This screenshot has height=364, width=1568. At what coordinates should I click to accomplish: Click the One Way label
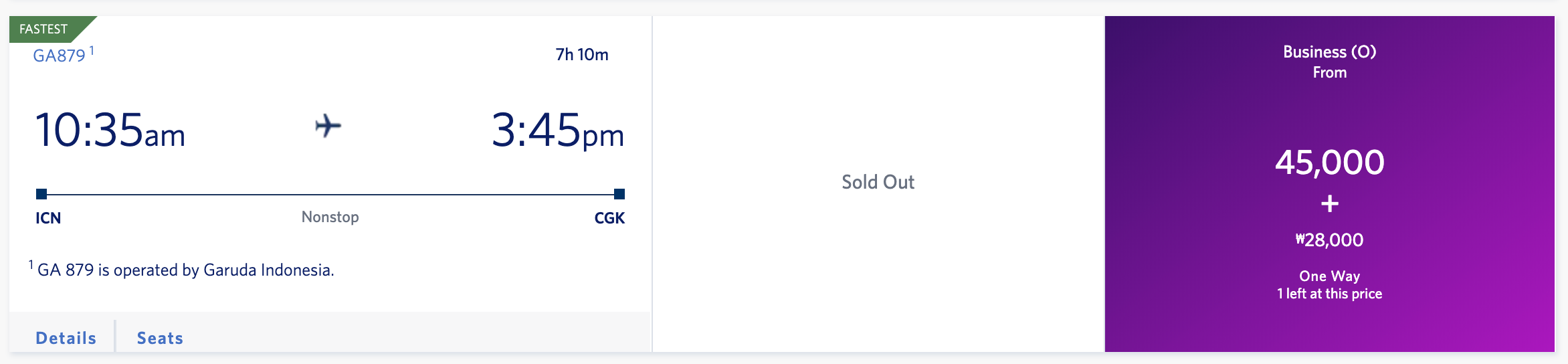tap(1329, 276)
